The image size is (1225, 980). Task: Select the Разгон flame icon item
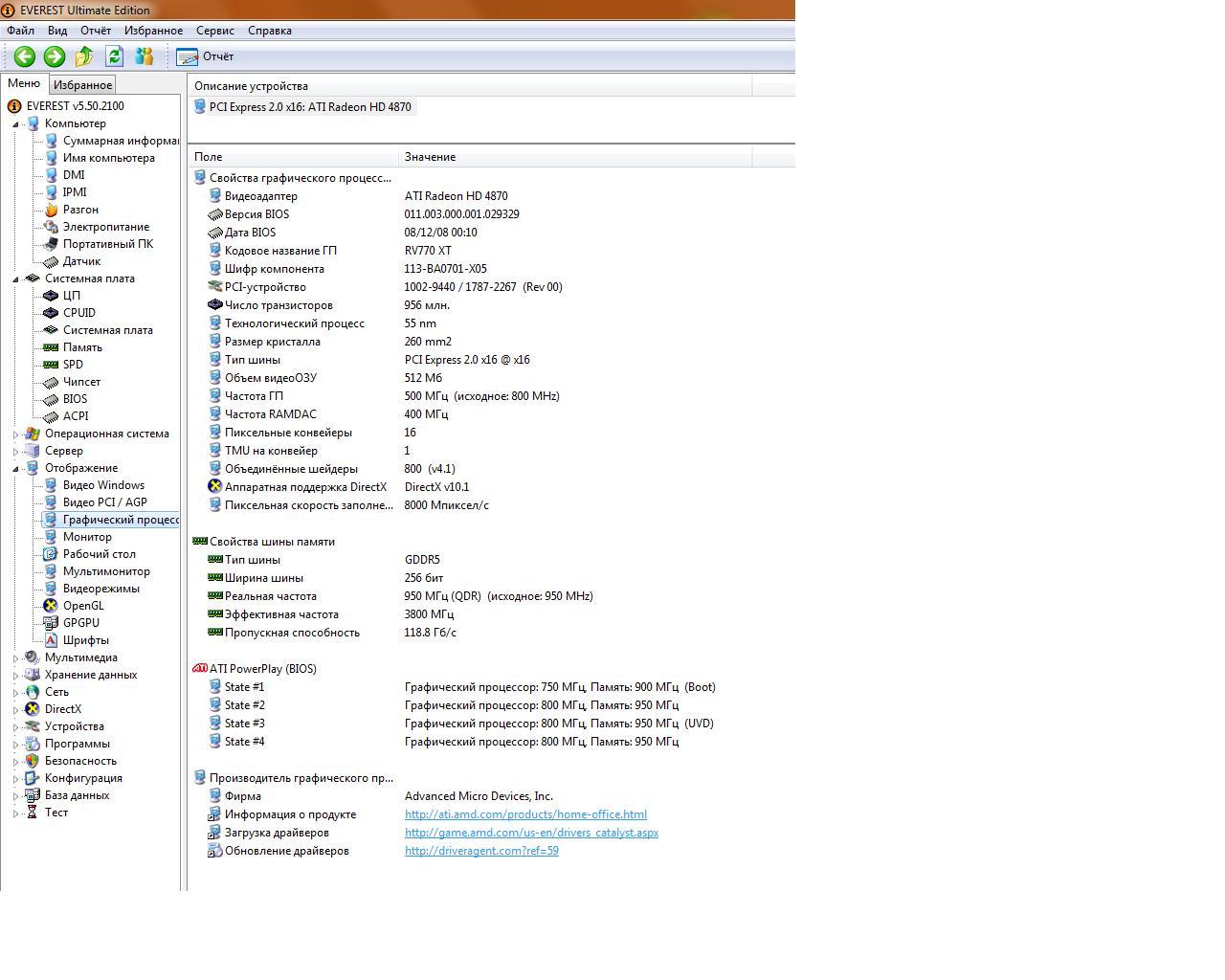(51, 210)
